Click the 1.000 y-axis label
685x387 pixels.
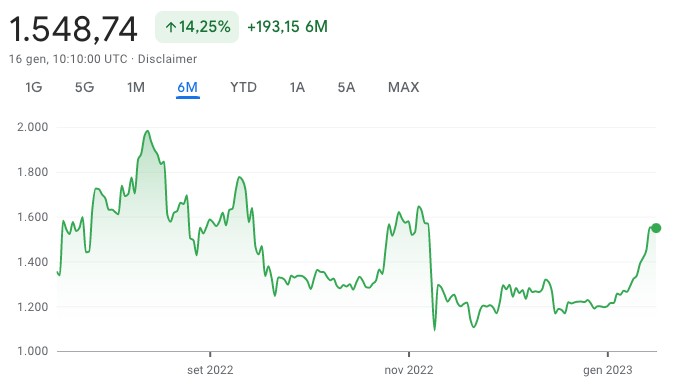tap(33, 351)
